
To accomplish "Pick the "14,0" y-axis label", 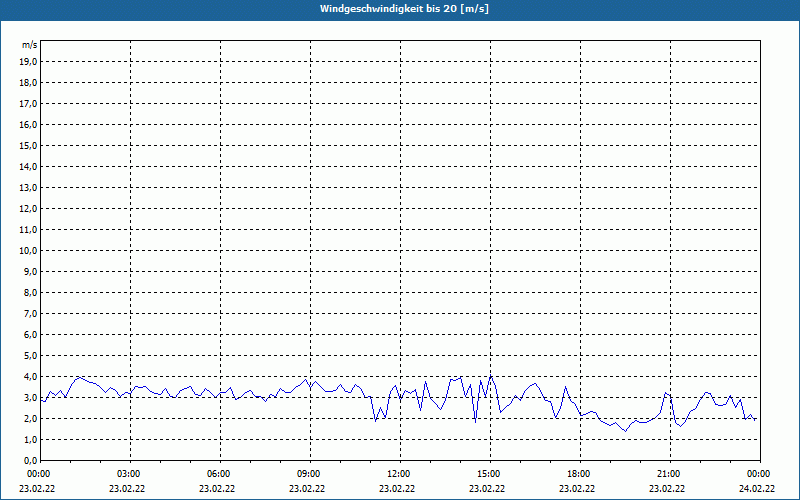I will pos(28,166).
